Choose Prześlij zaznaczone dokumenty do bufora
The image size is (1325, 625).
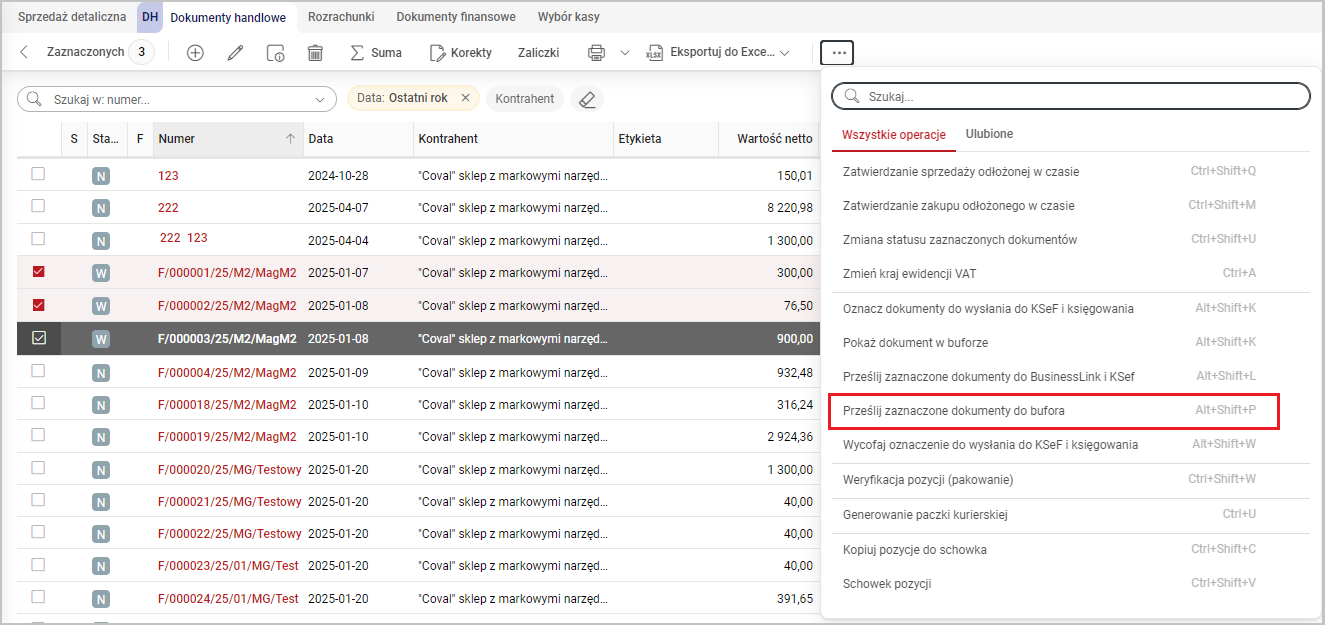coord(1054,411)
